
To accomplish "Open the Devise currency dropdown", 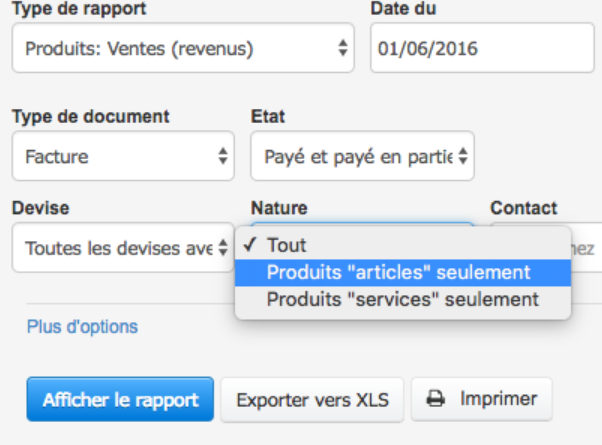I will [122, 247].
